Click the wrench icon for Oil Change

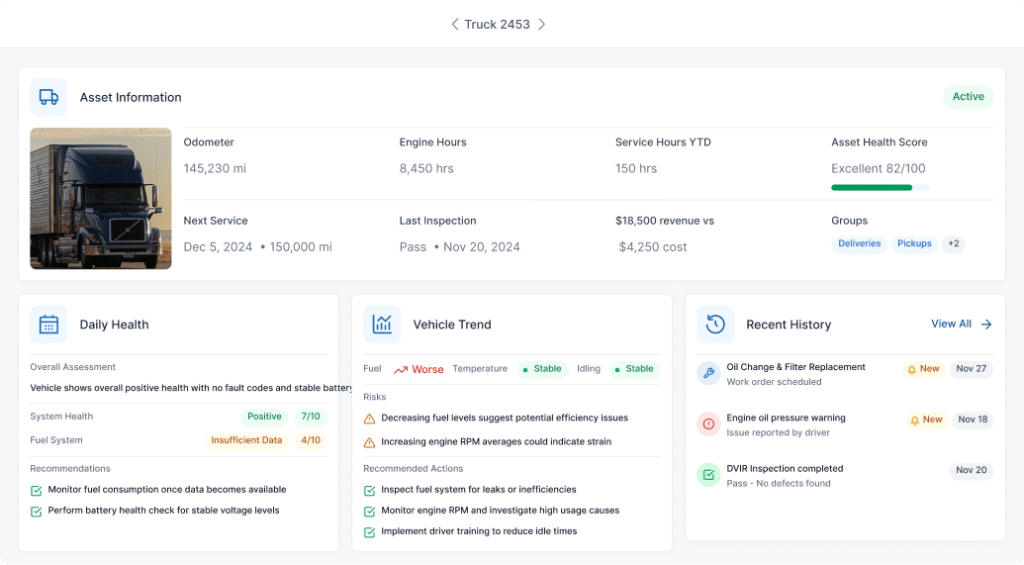click(709, 374)
